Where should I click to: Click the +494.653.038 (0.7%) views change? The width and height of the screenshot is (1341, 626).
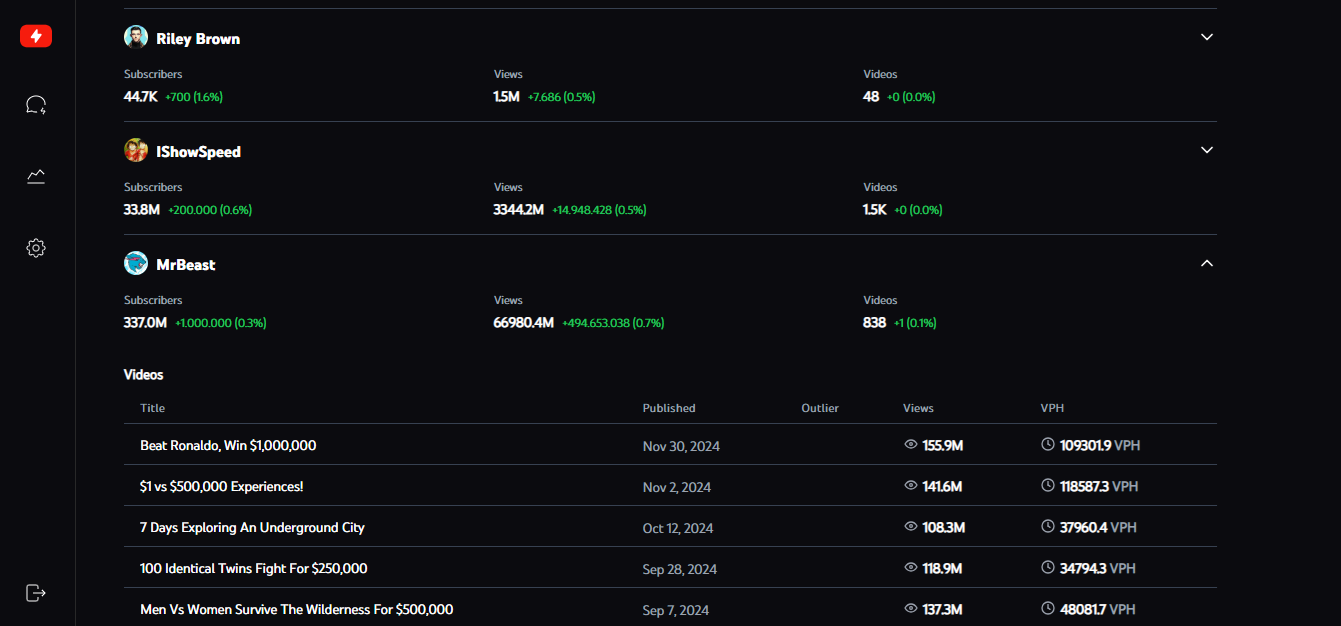[613, 323]
